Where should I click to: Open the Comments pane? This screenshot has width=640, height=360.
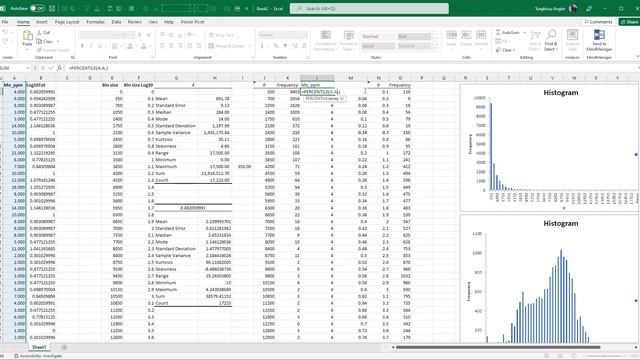click(x=598, y=22)
